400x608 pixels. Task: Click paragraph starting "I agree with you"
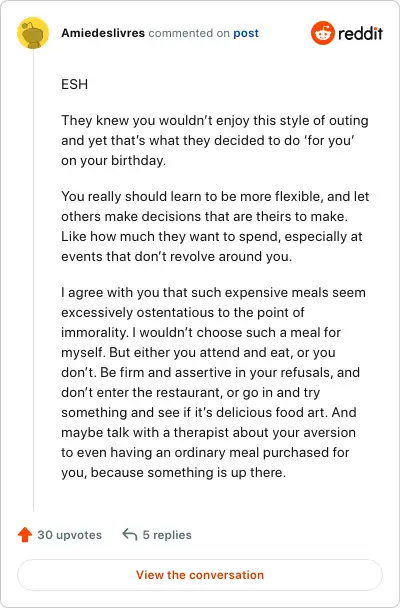pyautogui.click(x=213, y=382)
